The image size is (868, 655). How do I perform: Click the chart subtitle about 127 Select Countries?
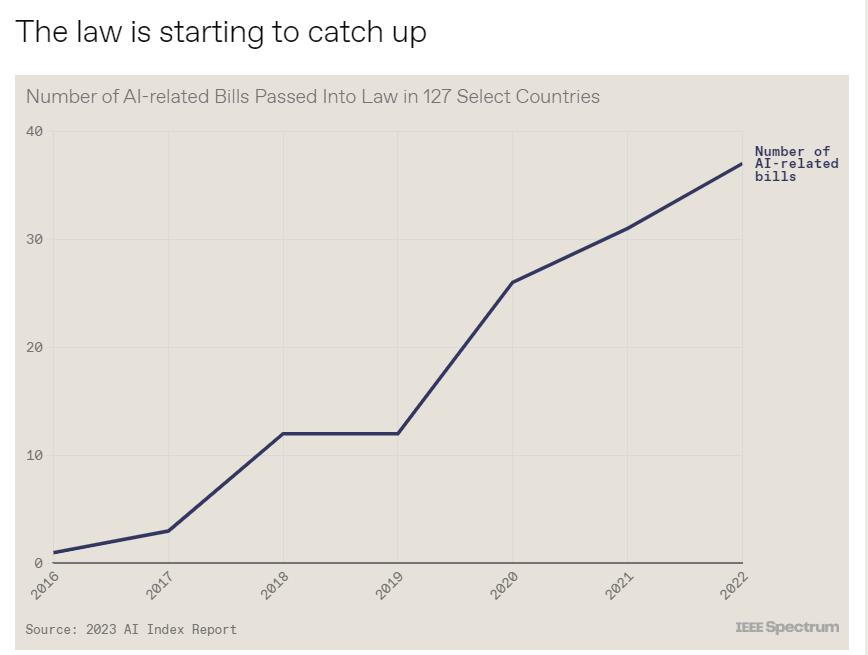(313, 96)
